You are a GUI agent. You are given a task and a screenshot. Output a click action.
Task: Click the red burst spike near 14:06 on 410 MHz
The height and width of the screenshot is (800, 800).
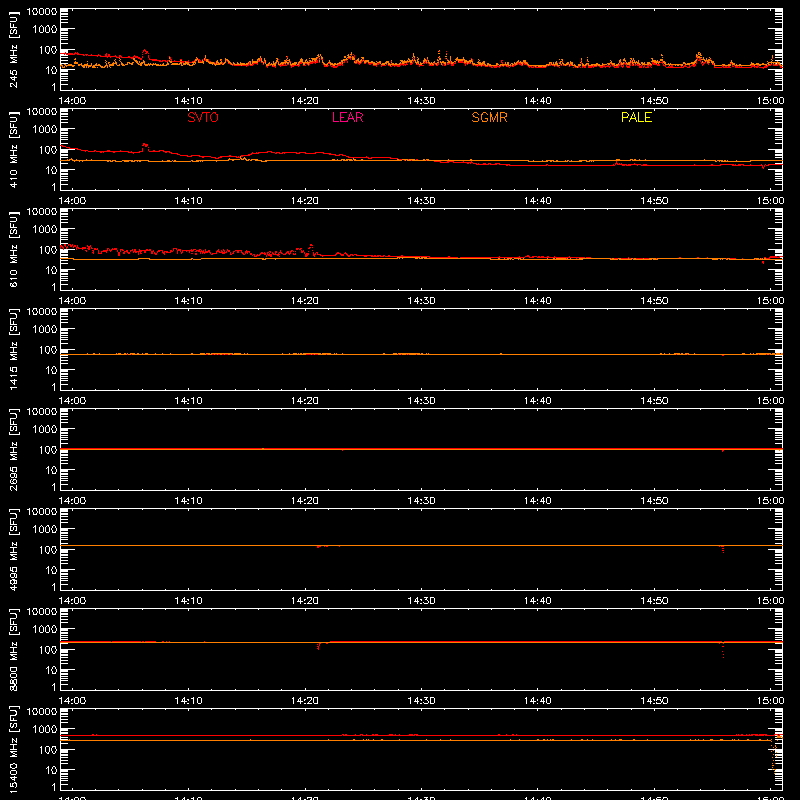tap(145, 147)
